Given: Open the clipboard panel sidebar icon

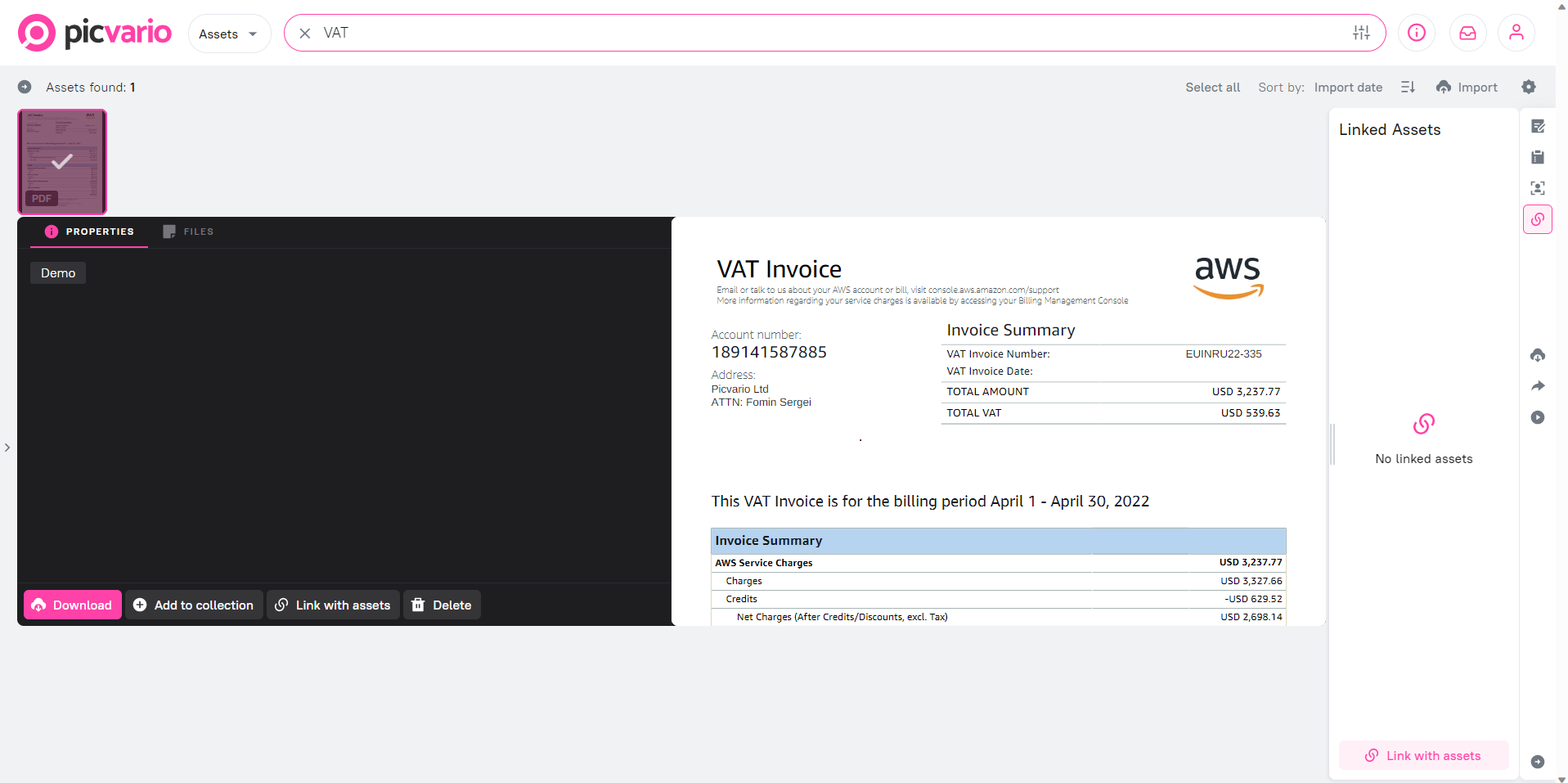Looking at the screenshot, I should pyautogui.click(x=1538, y=157).
